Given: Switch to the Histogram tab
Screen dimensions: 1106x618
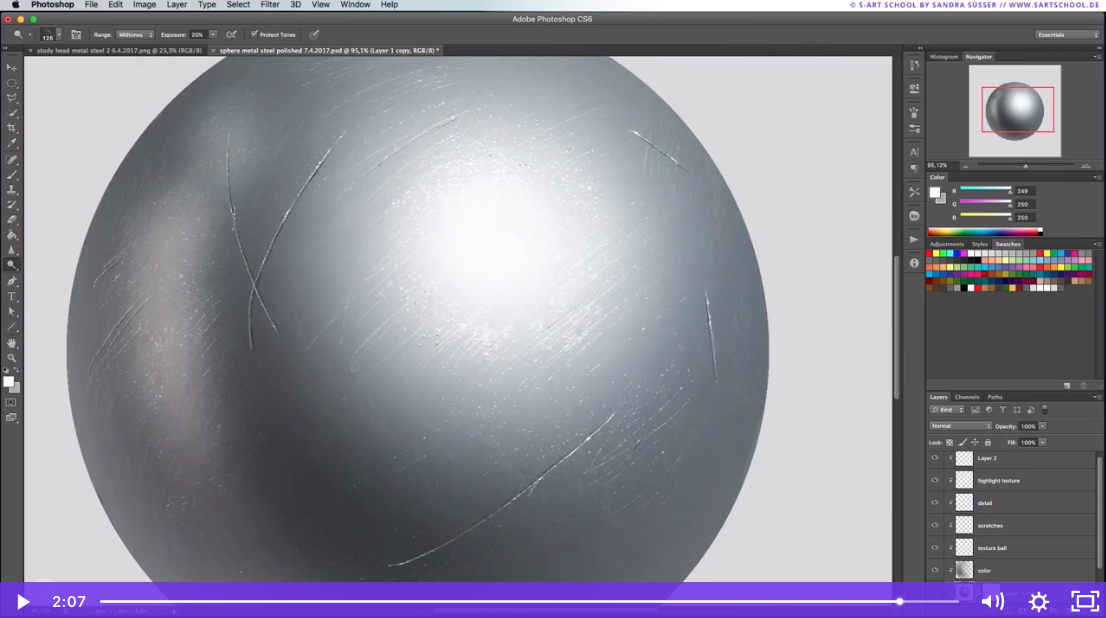Looking at the screenshot, I should 944,56.
